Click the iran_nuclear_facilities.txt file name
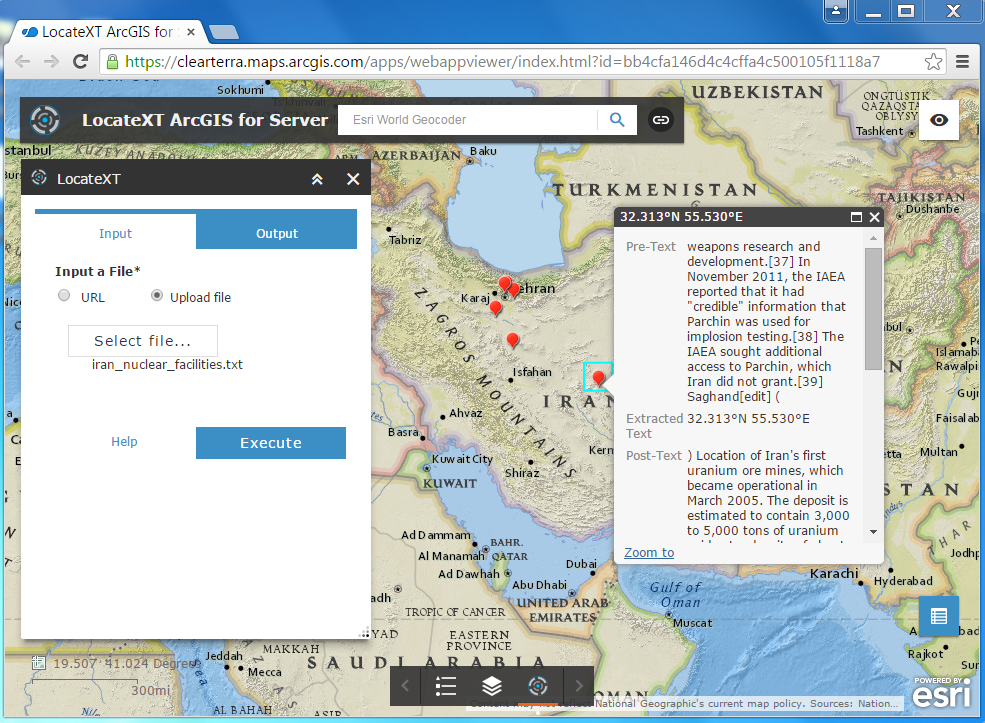The height and width of the screenshot is (723, 985). (167, 364)
